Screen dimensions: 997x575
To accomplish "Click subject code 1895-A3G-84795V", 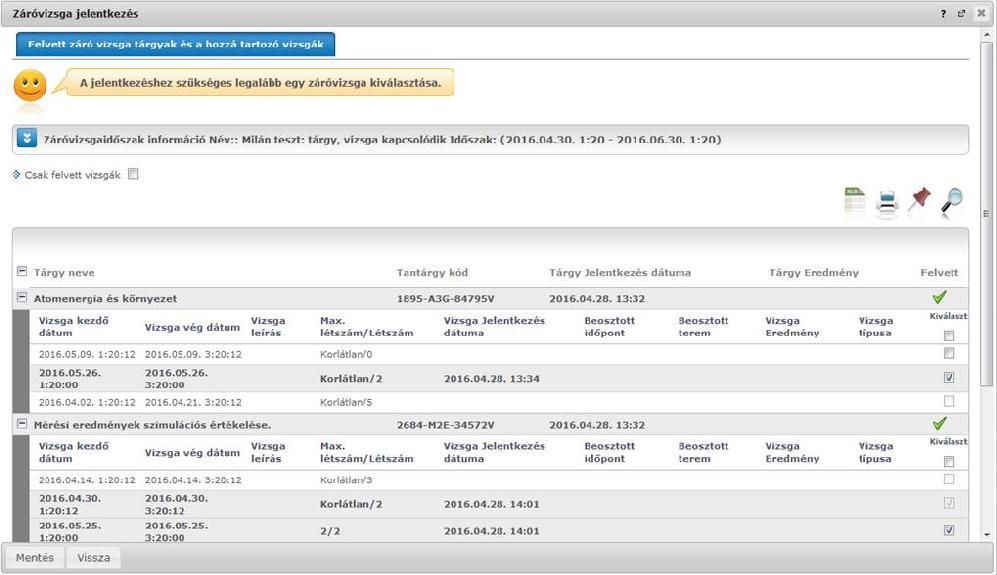I will coord(446,298).
